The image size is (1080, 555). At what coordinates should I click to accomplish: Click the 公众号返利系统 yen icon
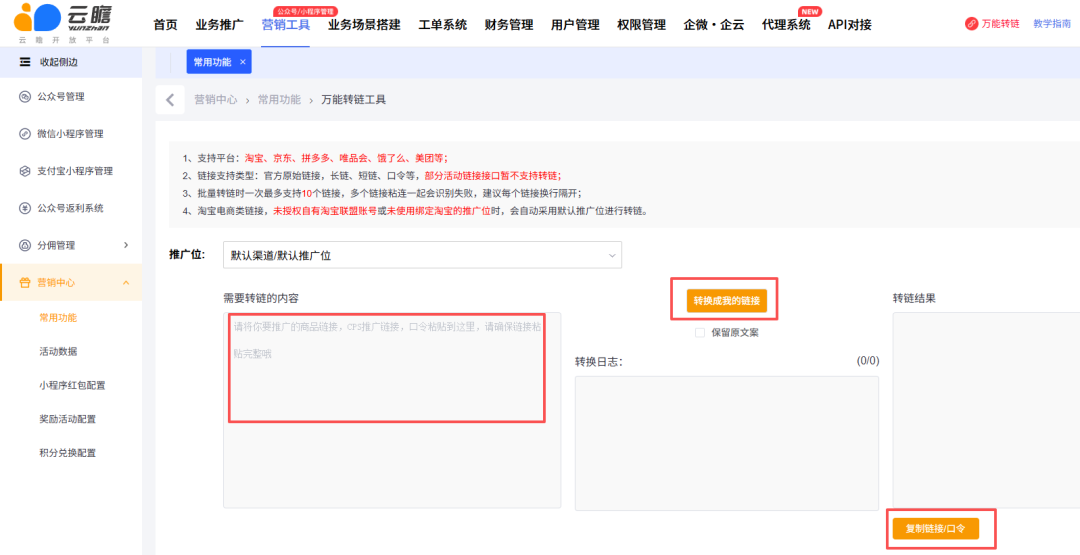(x=25, y=208)
